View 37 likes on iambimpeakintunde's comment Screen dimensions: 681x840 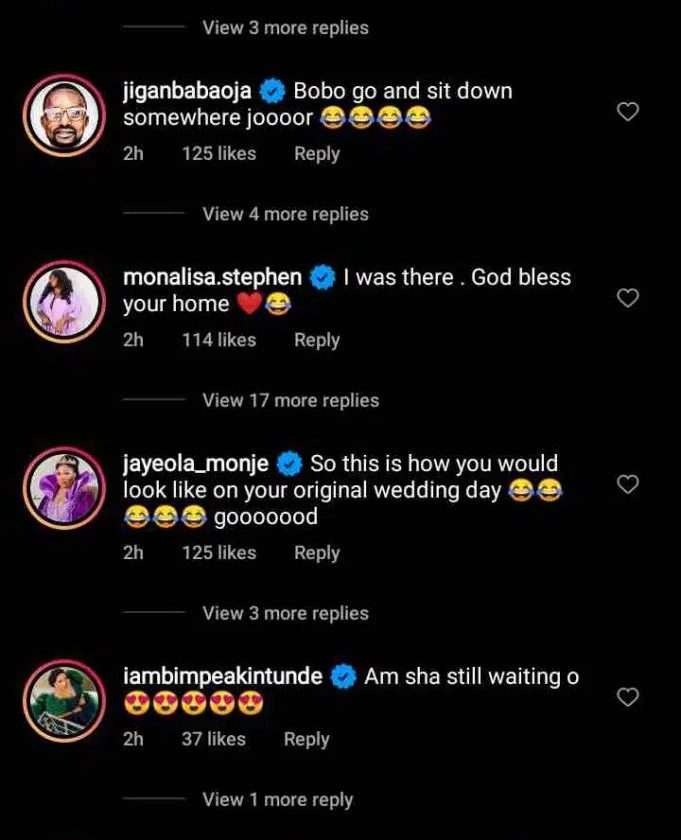coord(213,739)
